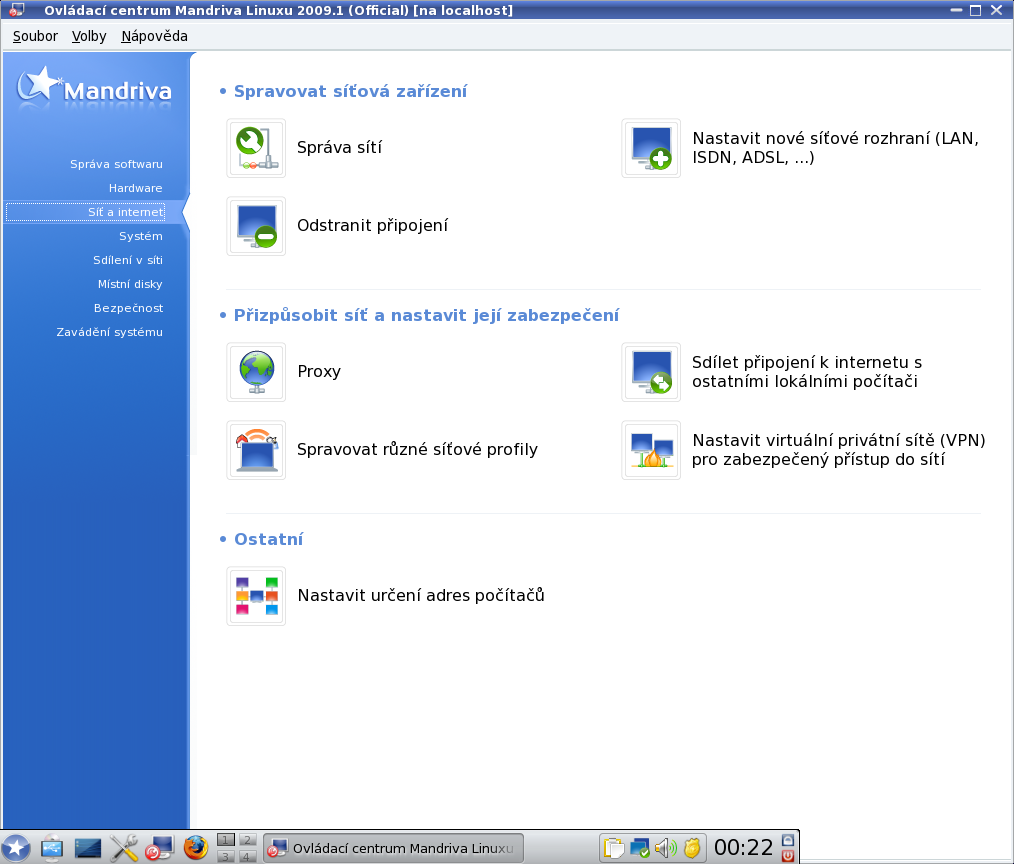Click Sdílet připojení k internetu text
Viewport: 1014px width, 864px height.
coord(806,372)
